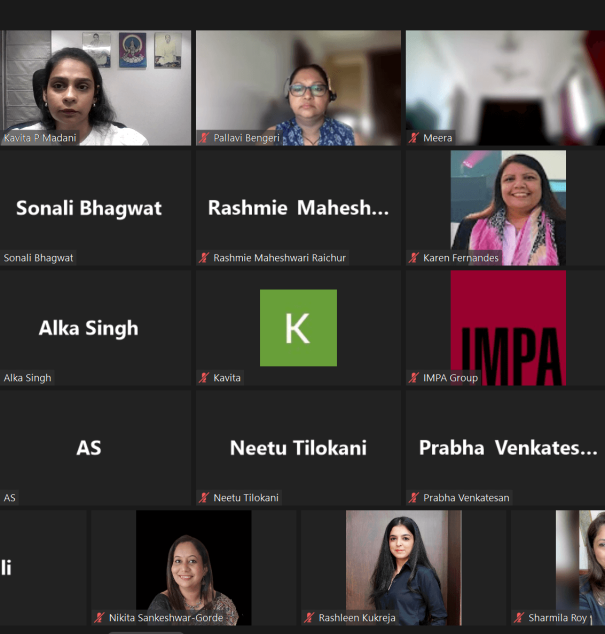The height and width of the screenshot is (634, 605).
Task: Click the IMPA logo tile
Action: click(508, 328)
